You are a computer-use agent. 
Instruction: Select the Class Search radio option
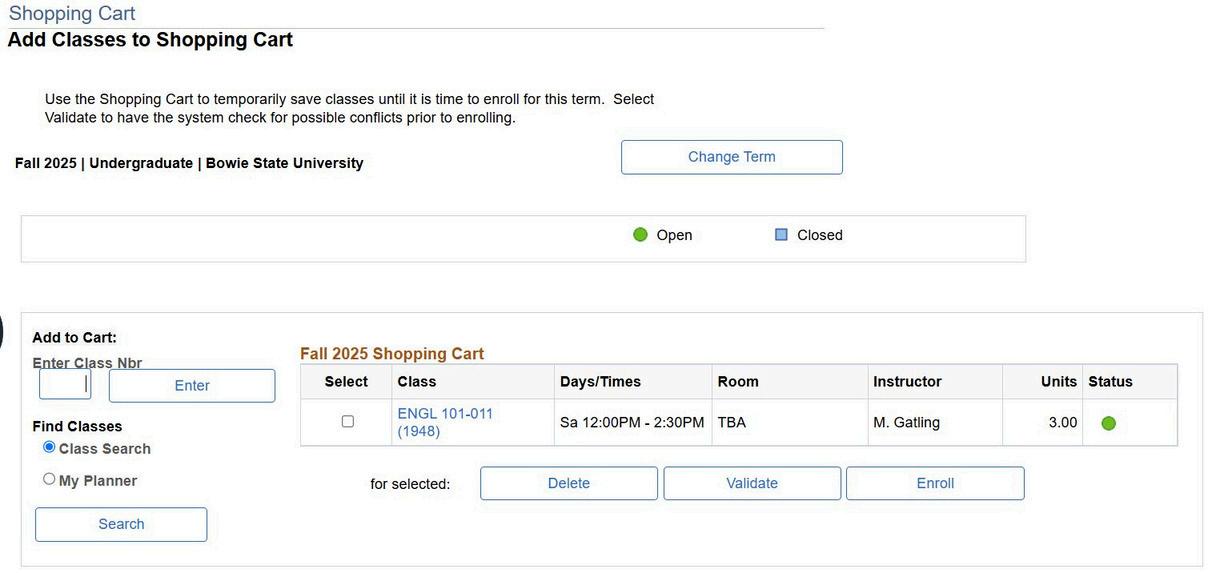tap(49, 448)
